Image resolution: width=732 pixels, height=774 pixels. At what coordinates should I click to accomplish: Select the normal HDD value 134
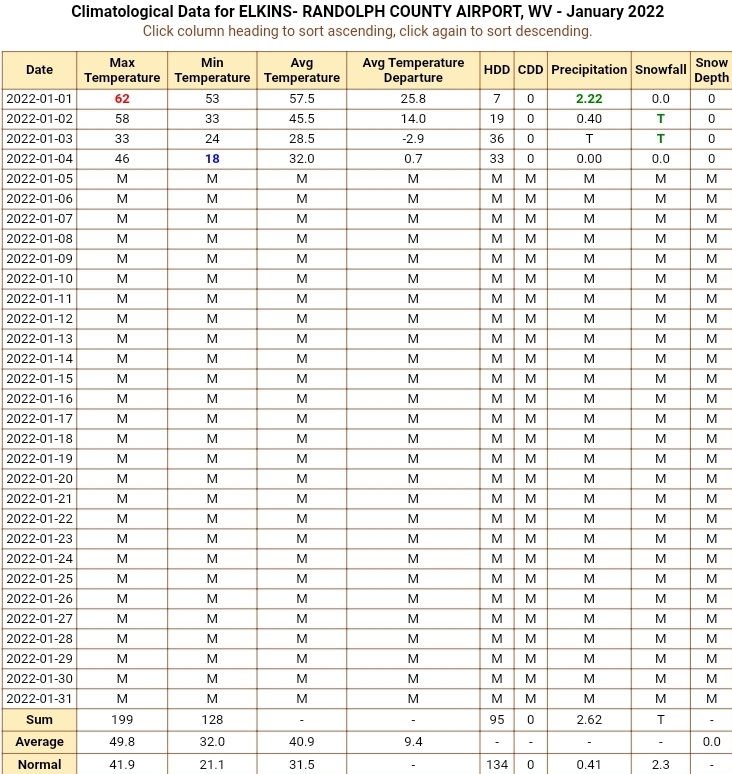coord(497,764)
